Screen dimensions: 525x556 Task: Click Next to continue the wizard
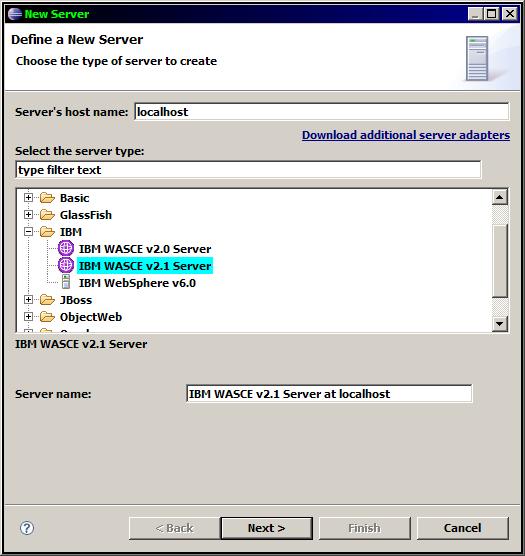[x=267, y=528]
